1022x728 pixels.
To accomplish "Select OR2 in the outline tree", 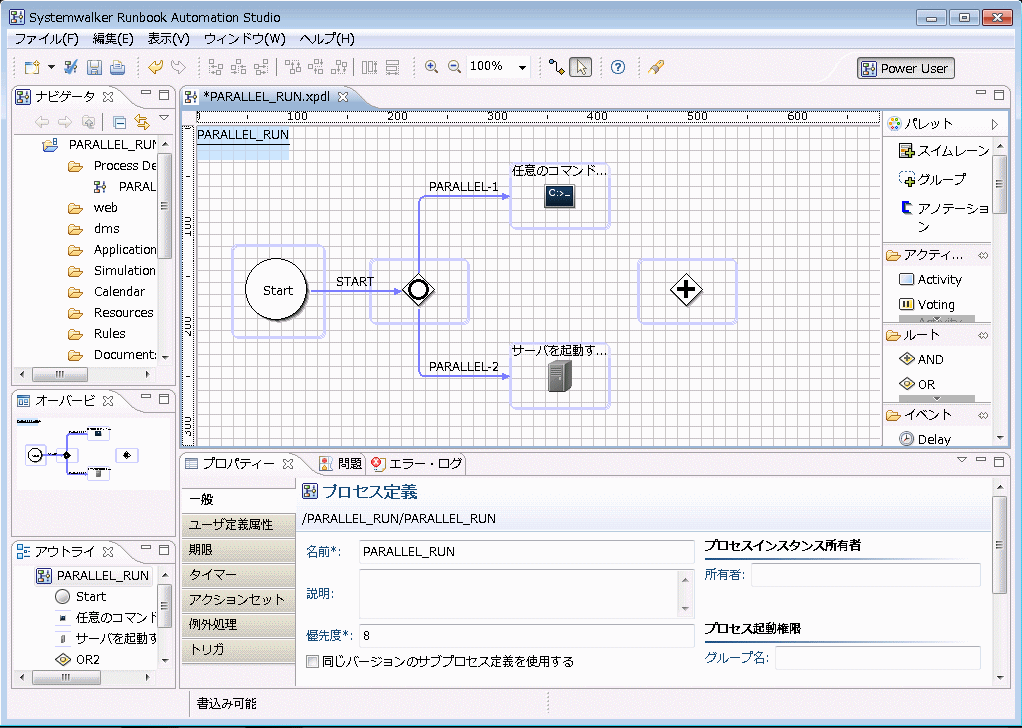I will click(x=77, y=660).
